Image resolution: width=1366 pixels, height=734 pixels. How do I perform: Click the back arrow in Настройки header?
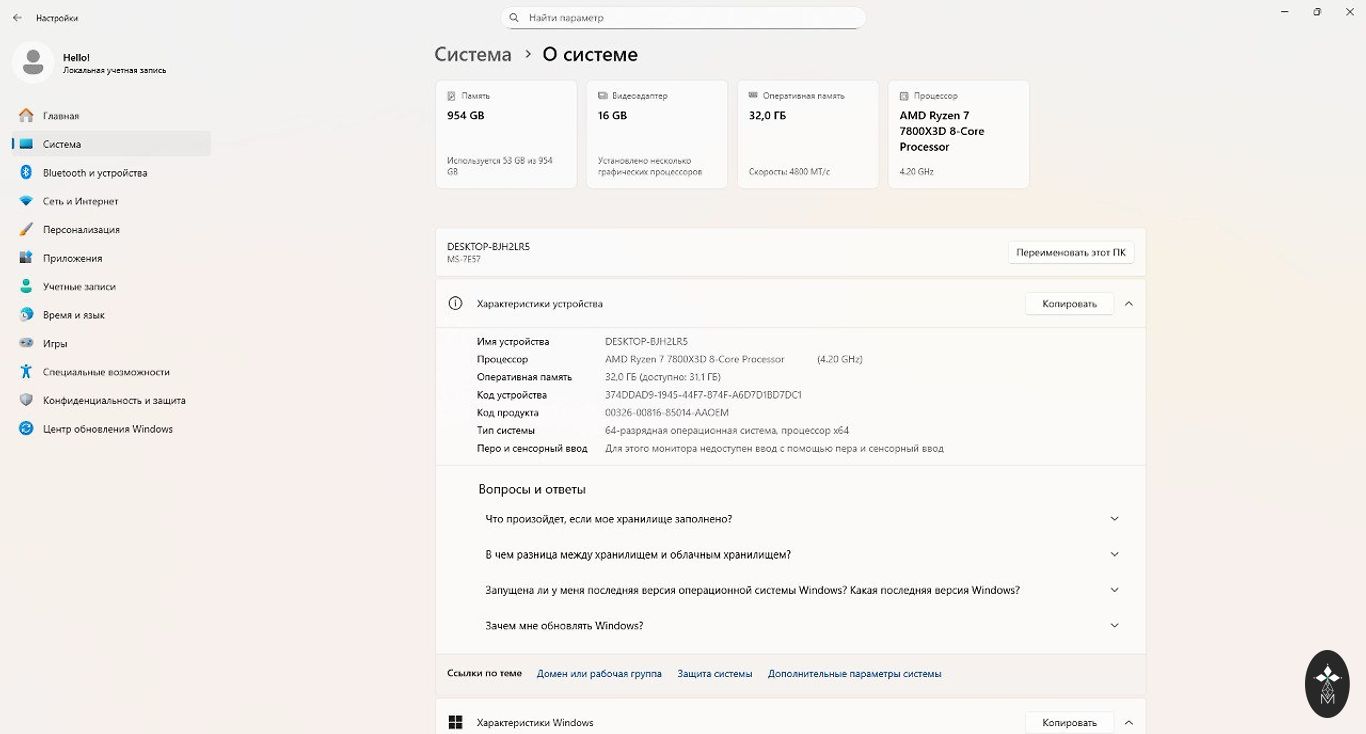click(17, 18)
